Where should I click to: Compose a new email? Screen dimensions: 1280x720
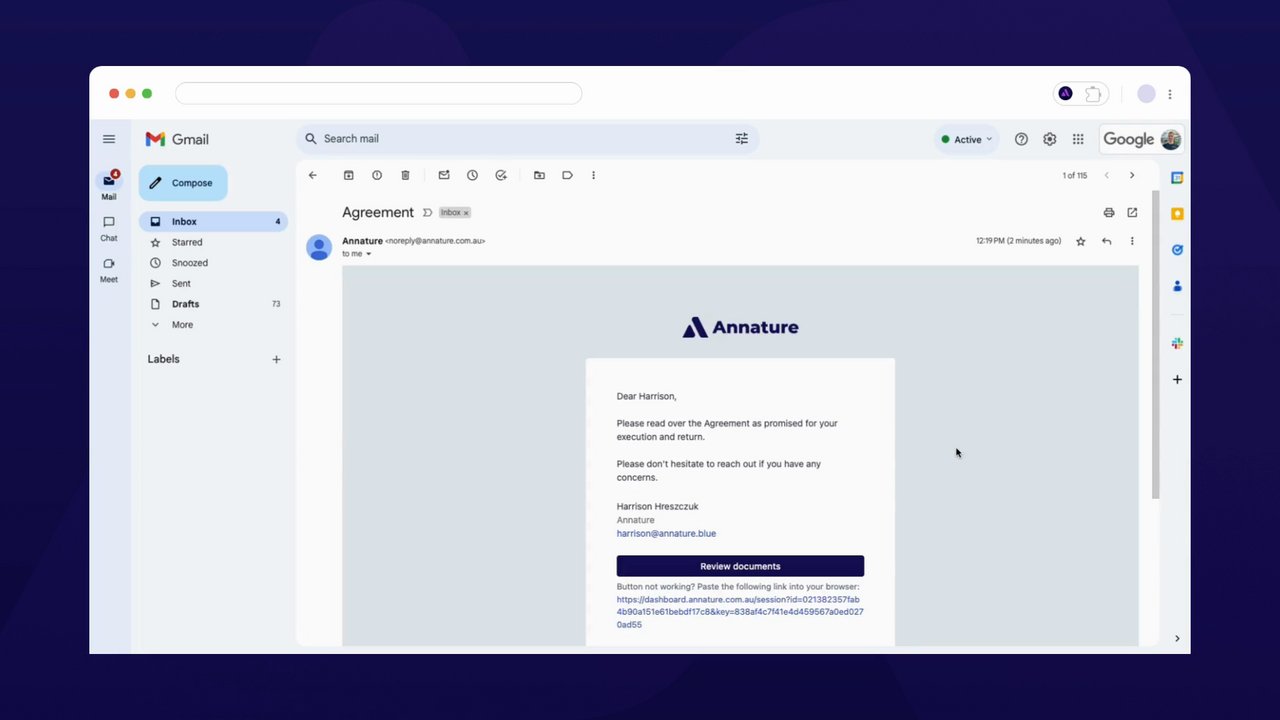183,183
